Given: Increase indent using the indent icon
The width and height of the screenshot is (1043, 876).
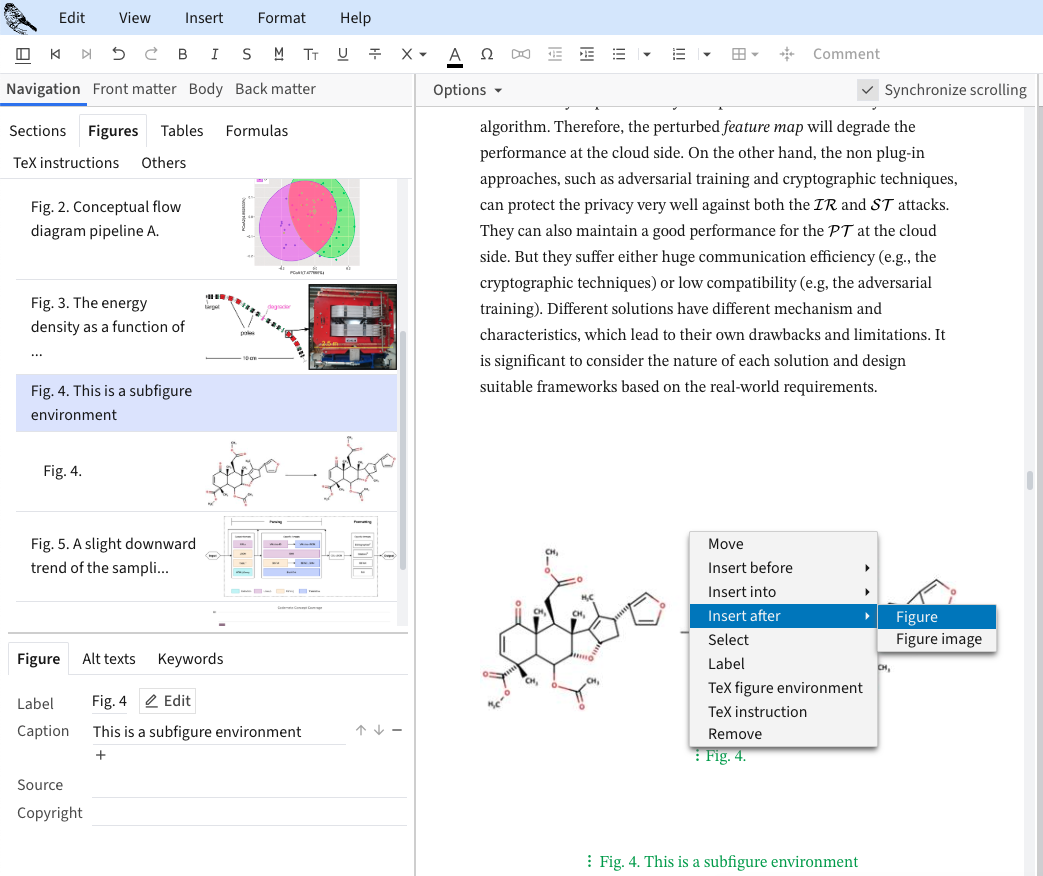Looking at the screenshot, I should click(587, 54).
